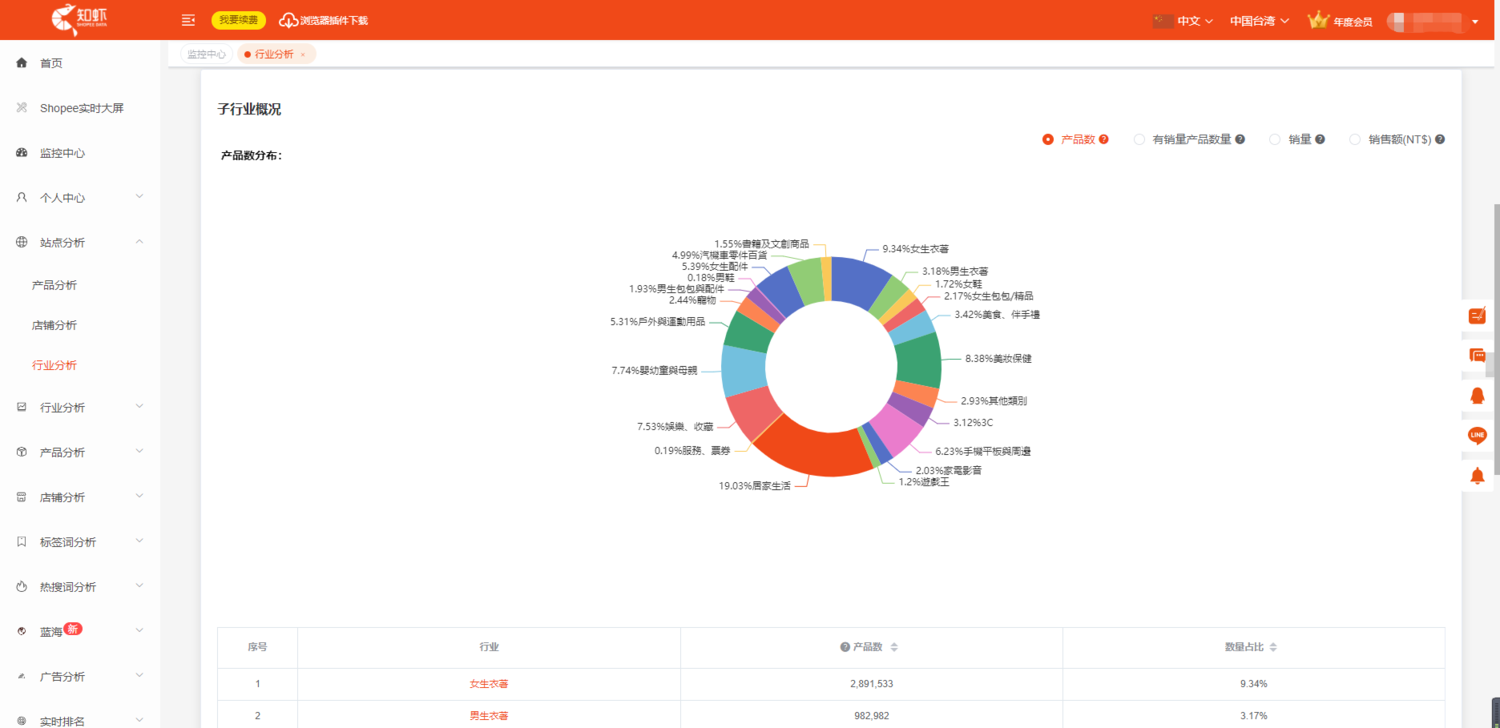1500x728 pixels.
Task: Click the 我要续费 renew button
Action: pyautogui.click(x=238, y=20)
